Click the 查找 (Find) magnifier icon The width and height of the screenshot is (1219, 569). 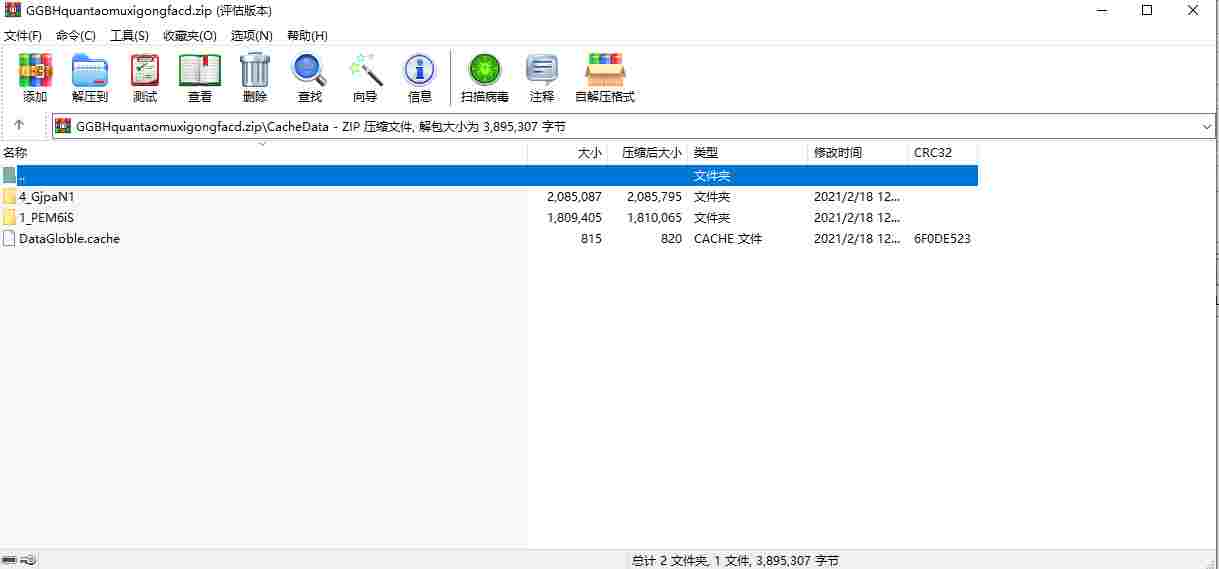coord(310,71)
